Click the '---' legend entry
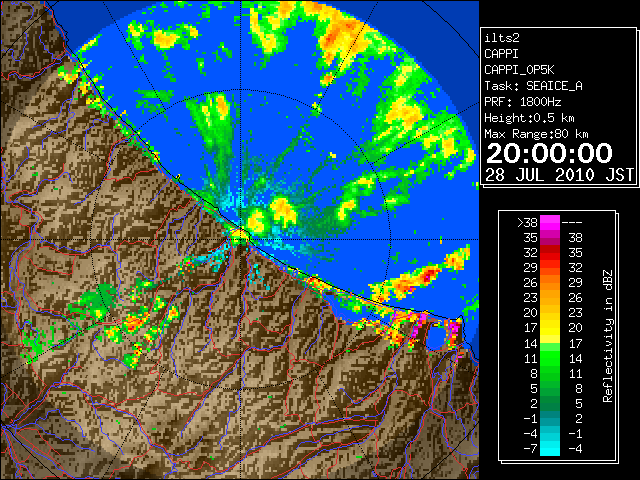Viewport: 640px width, 480px height. [572, 223]
